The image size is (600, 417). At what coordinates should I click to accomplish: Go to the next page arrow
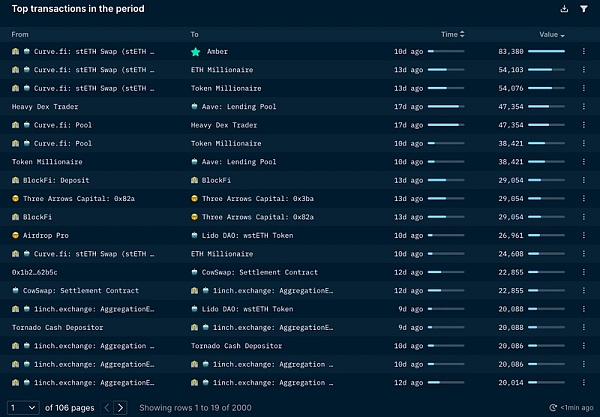click(x=120, y=407)
